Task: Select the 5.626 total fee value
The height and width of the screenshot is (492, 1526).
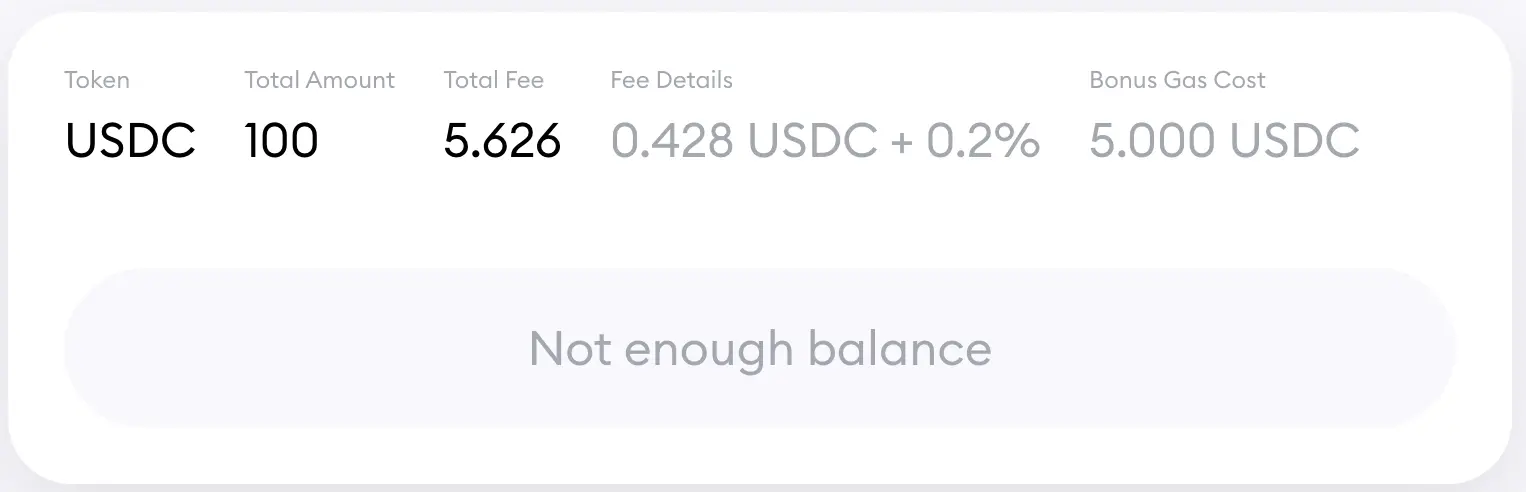Action: (x=502, y=141)
